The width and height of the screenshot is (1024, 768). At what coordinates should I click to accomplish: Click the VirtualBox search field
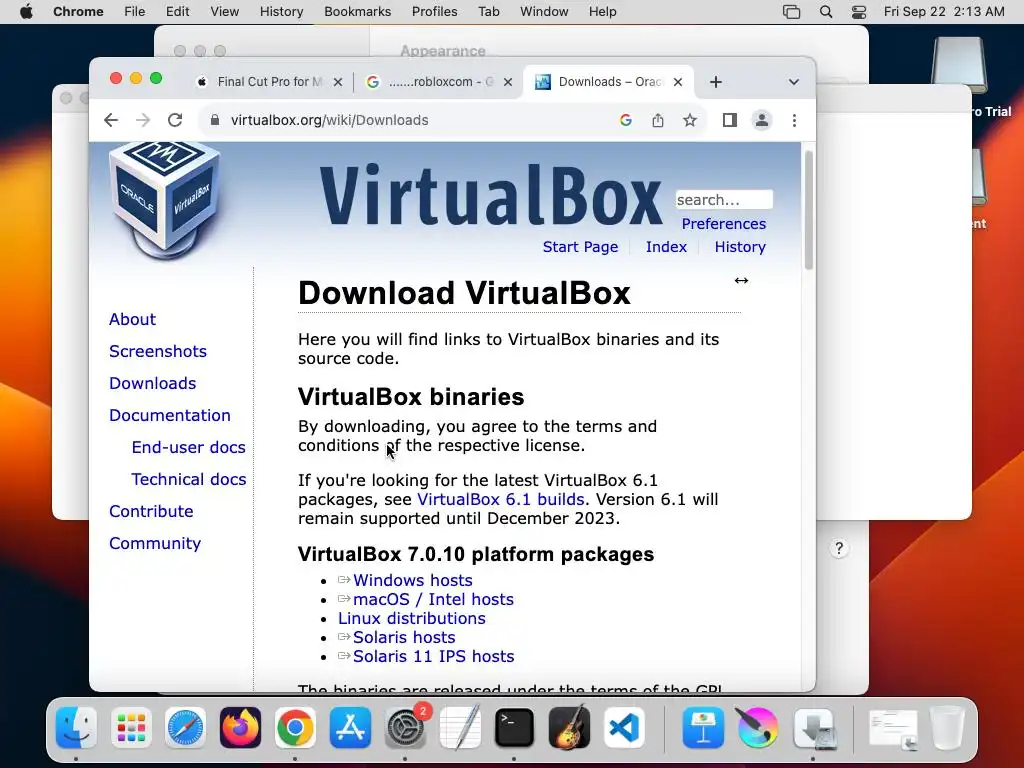tap(724, 200)
